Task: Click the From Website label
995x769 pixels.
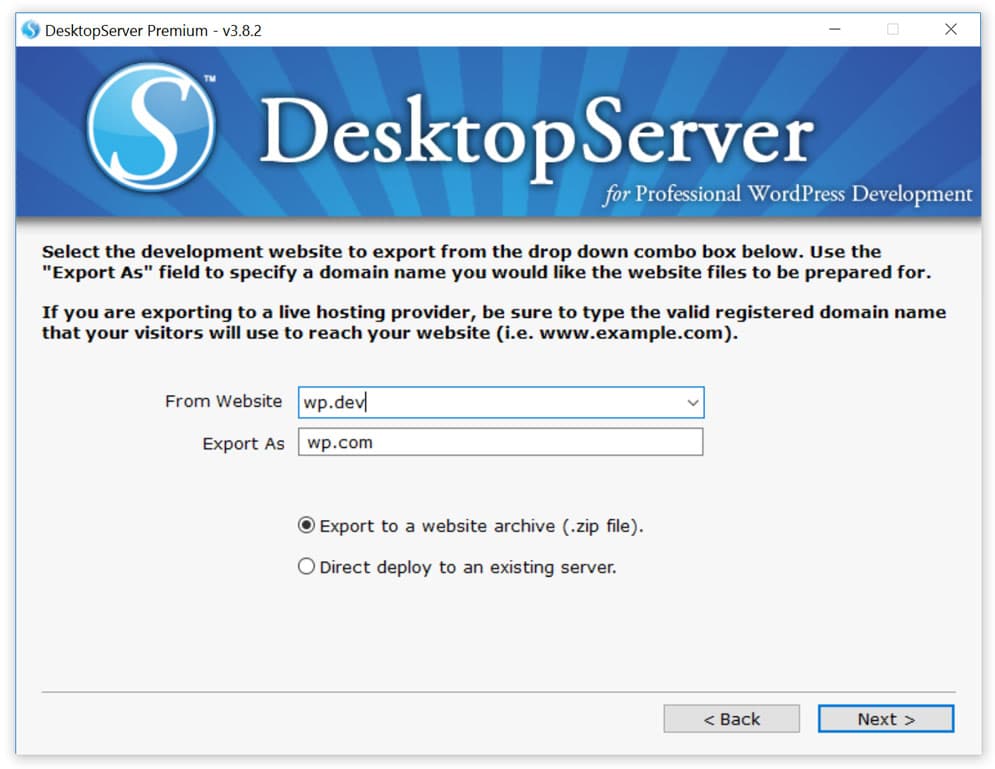Action: [x=223, y=402]
